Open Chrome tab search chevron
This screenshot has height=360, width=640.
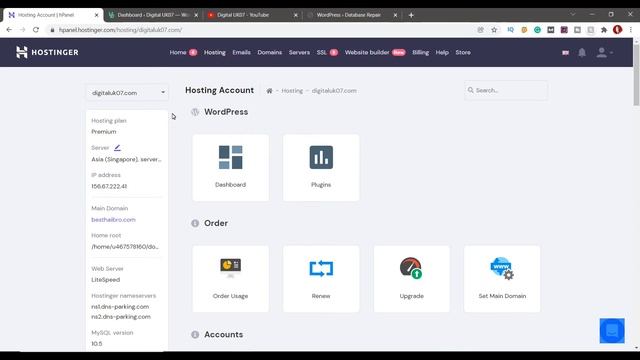[573, 14]
